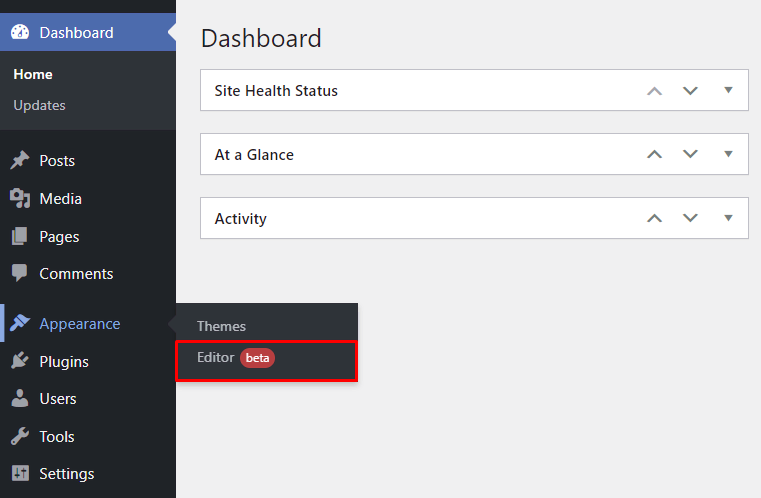Image resolution: width=761 pixels, height=498 pixels.
Task: Click the Plugins plug icon
Action: pos(20,362)
